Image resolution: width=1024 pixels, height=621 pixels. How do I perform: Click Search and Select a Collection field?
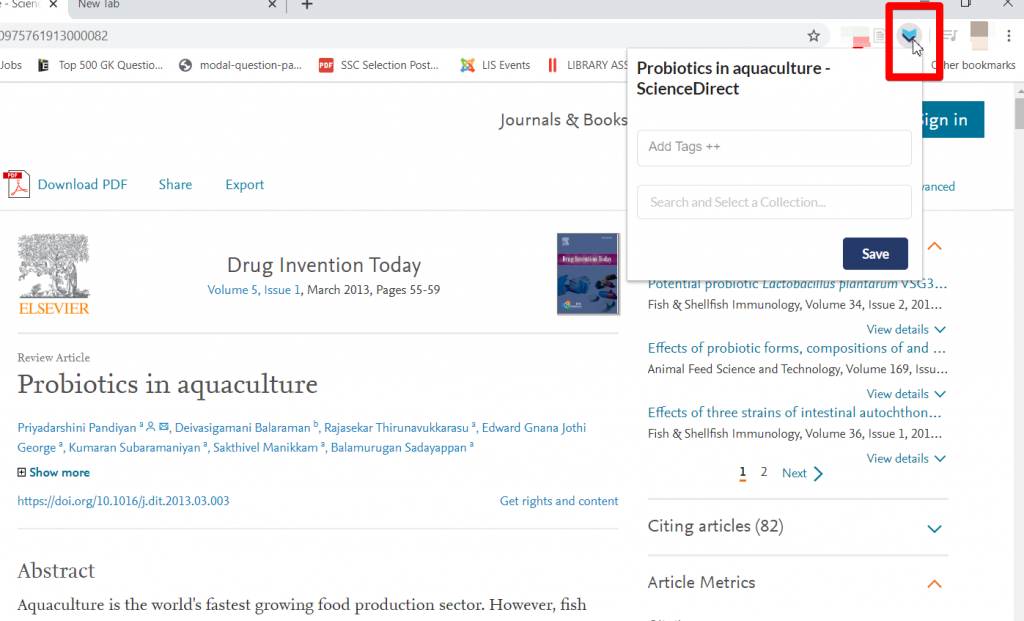(774, 202)
